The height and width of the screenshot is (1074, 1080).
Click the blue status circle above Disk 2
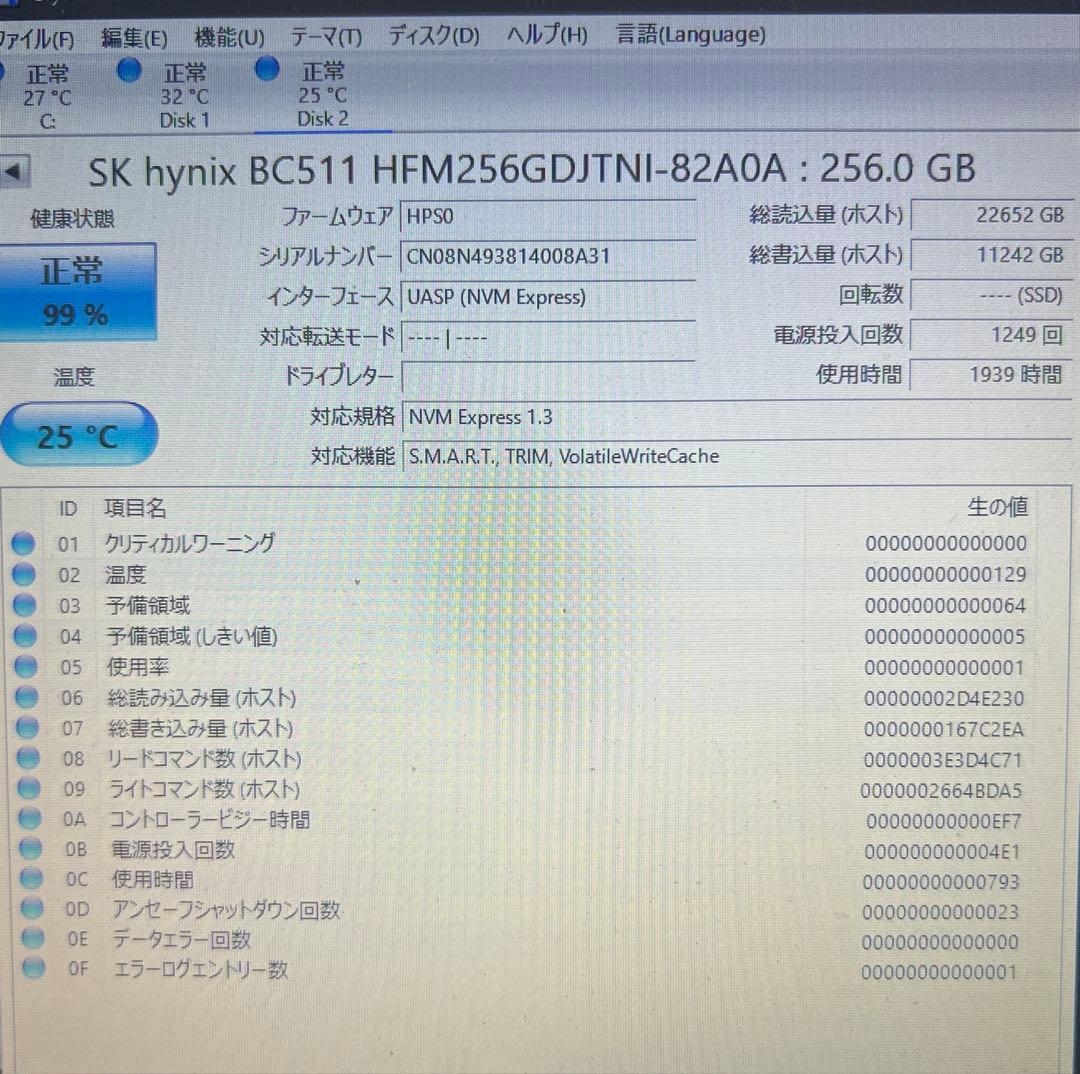click(266, 68)
